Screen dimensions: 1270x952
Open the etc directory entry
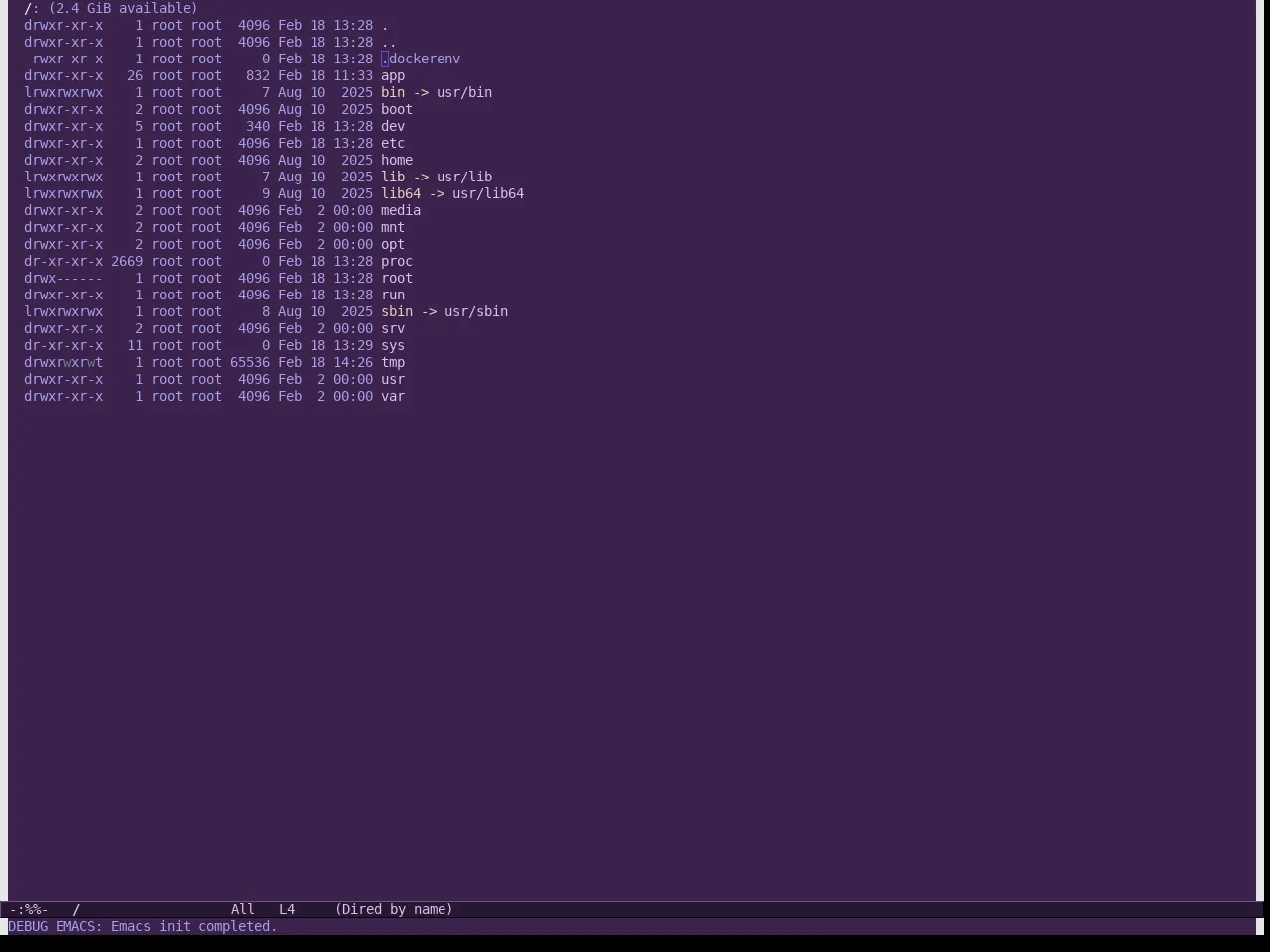click(393, 143)
